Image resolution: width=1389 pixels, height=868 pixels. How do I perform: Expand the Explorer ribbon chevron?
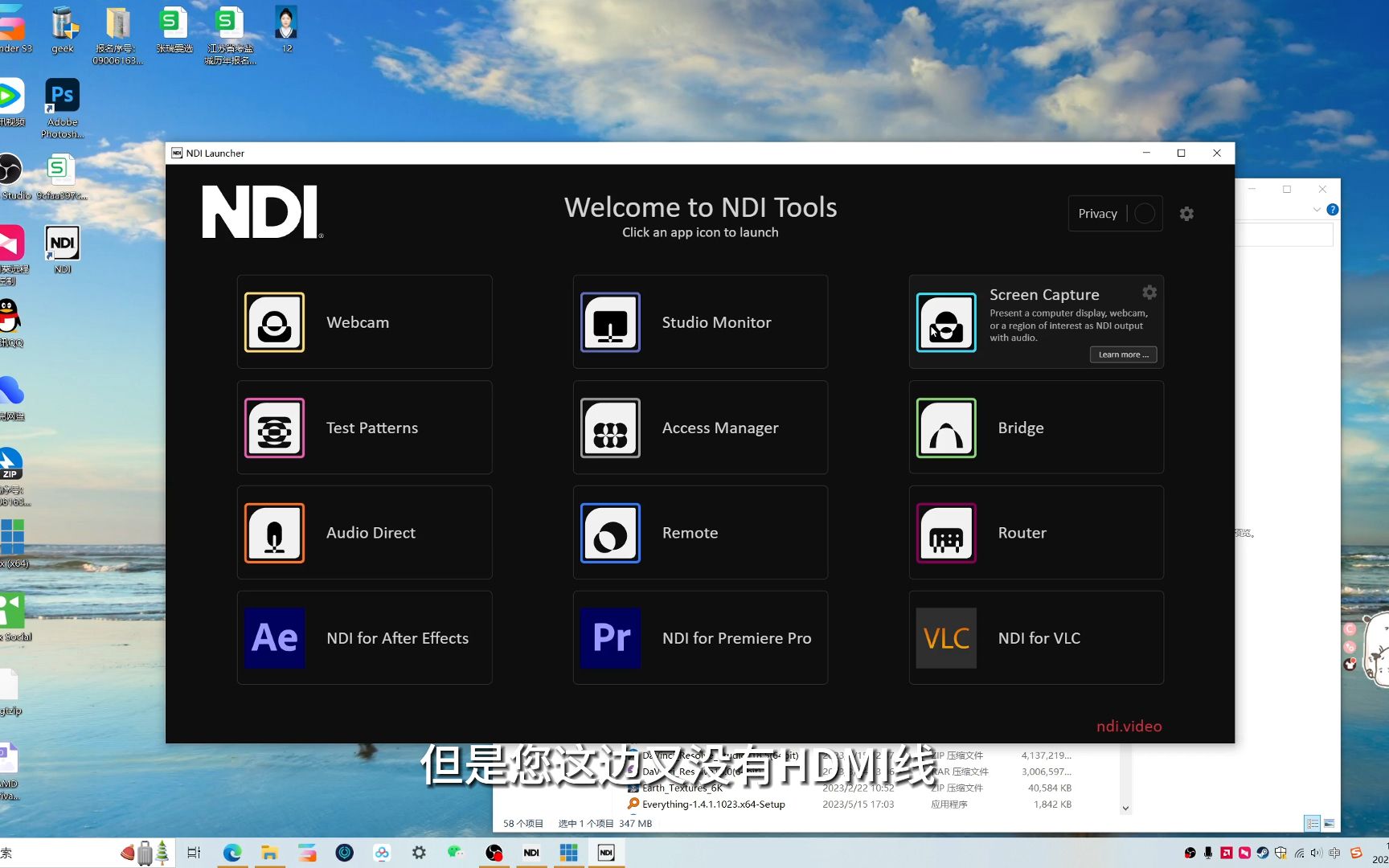coord(1317,210)
